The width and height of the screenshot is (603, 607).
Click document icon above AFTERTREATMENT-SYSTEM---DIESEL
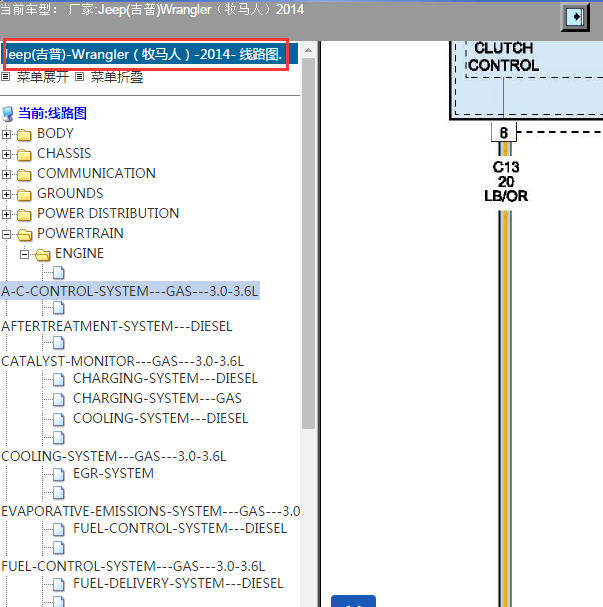point(58,308)
